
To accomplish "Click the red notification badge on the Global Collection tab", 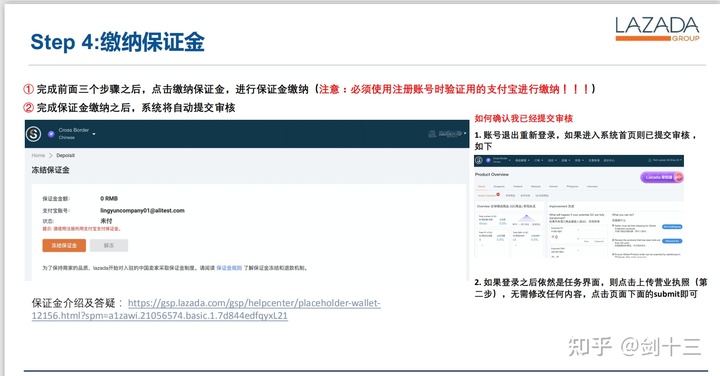I will point(498,194).
